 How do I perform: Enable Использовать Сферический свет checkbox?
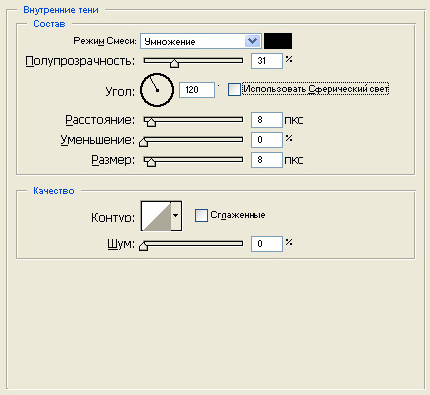(234, 89)
